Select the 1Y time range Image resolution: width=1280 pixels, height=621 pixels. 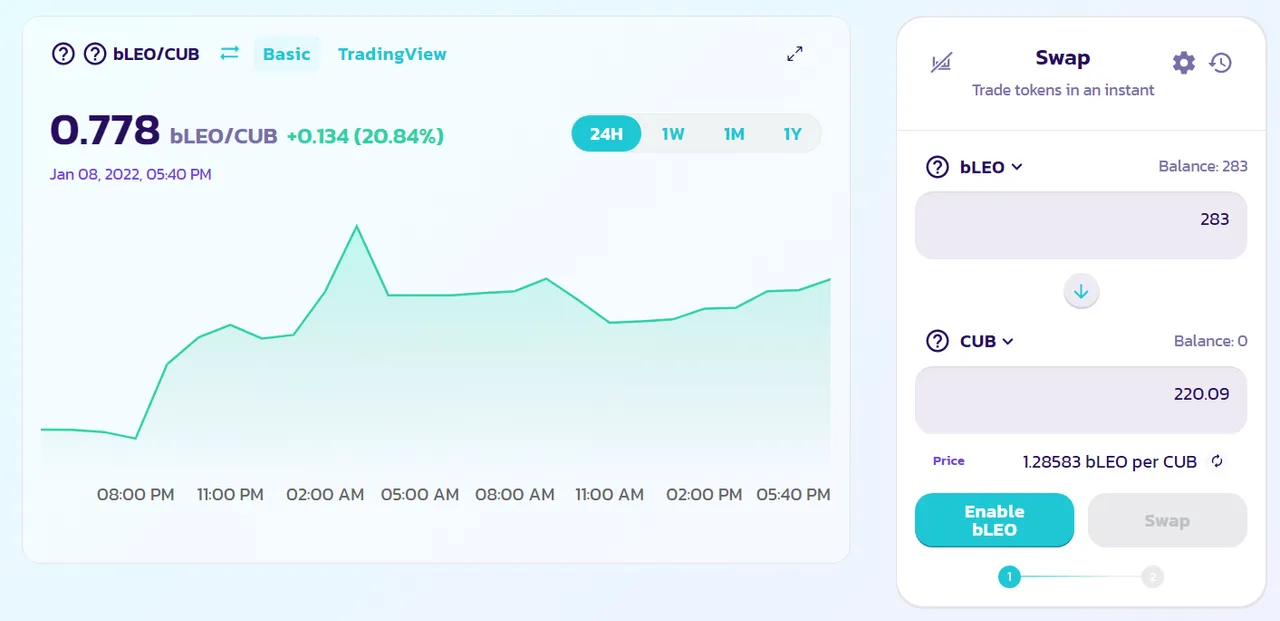tap(793, 133)
